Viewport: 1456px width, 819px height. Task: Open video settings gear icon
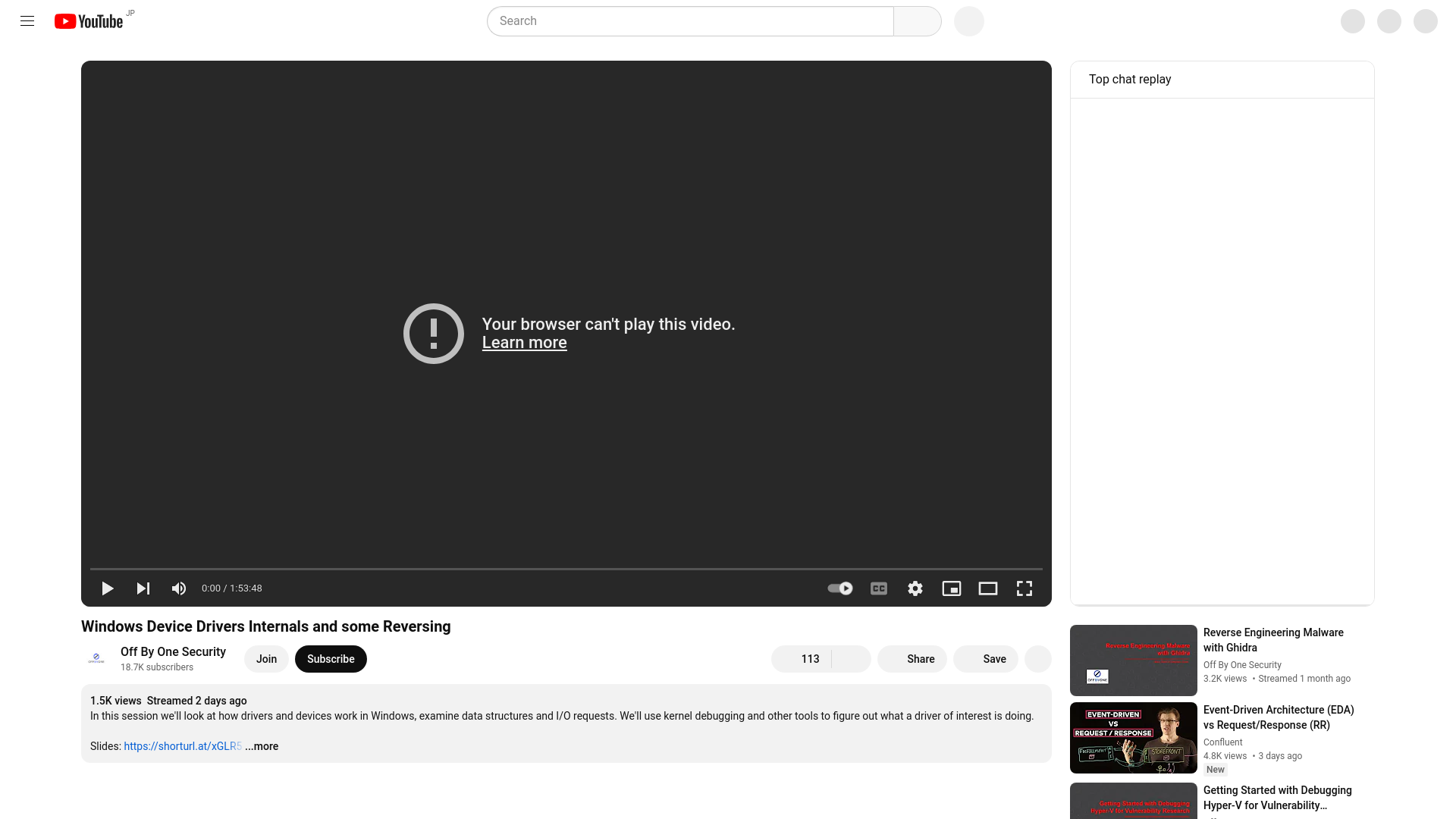(915, 588)
